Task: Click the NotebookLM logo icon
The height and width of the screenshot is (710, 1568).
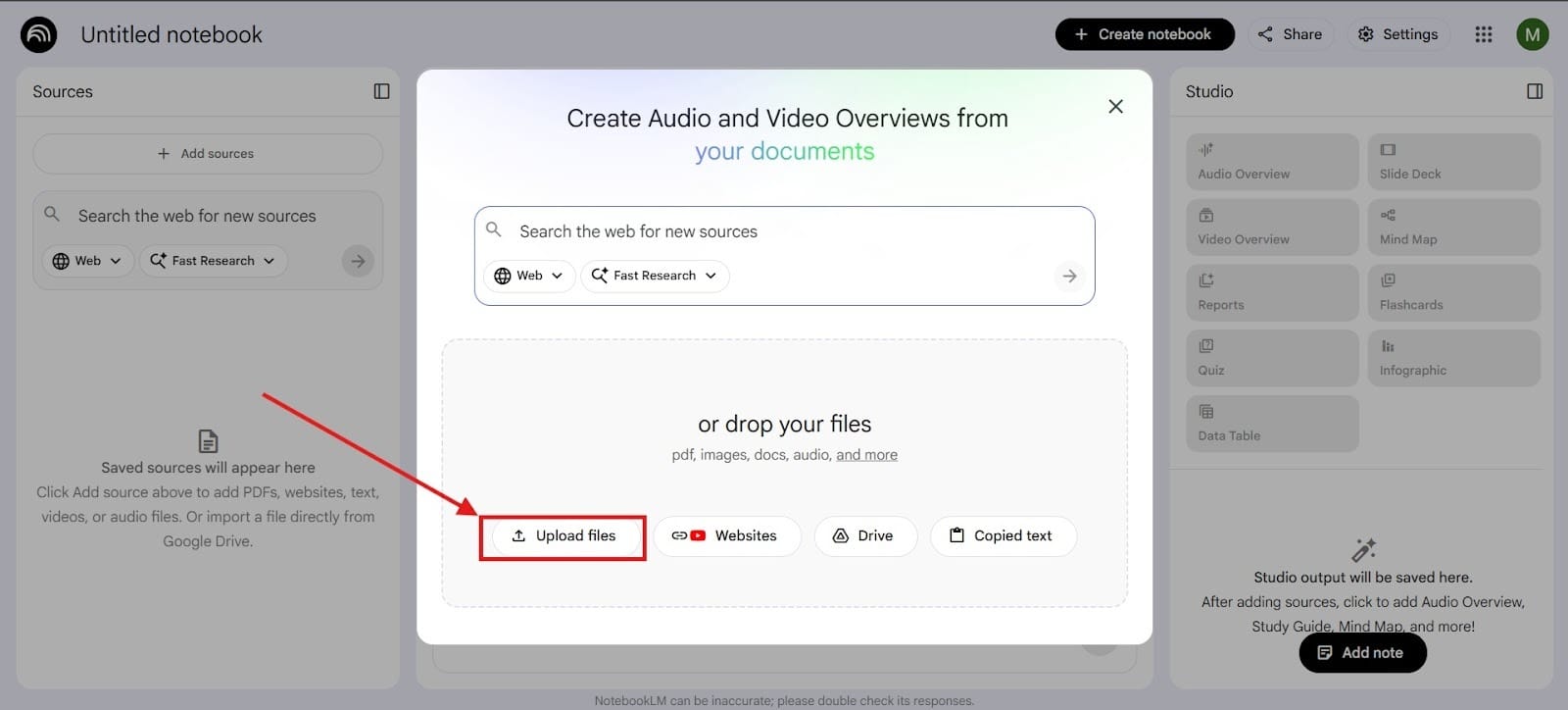Action: (x=39, y=34)
